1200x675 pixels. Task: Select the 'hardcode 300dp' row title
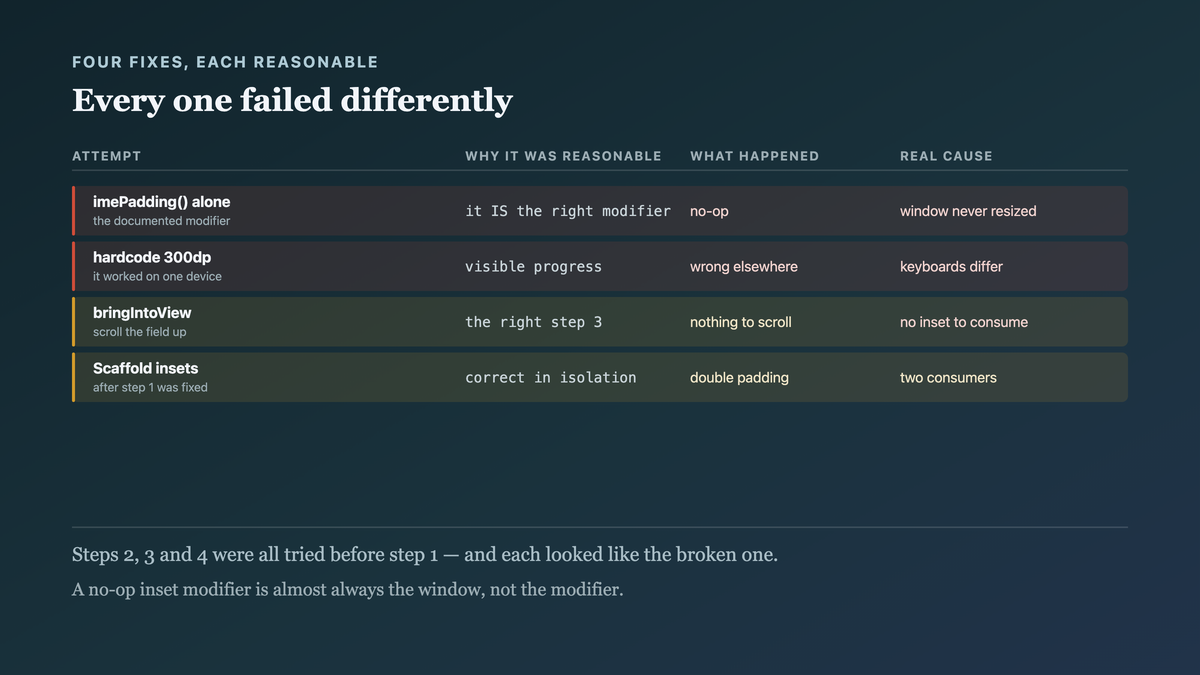pos(152,257)
